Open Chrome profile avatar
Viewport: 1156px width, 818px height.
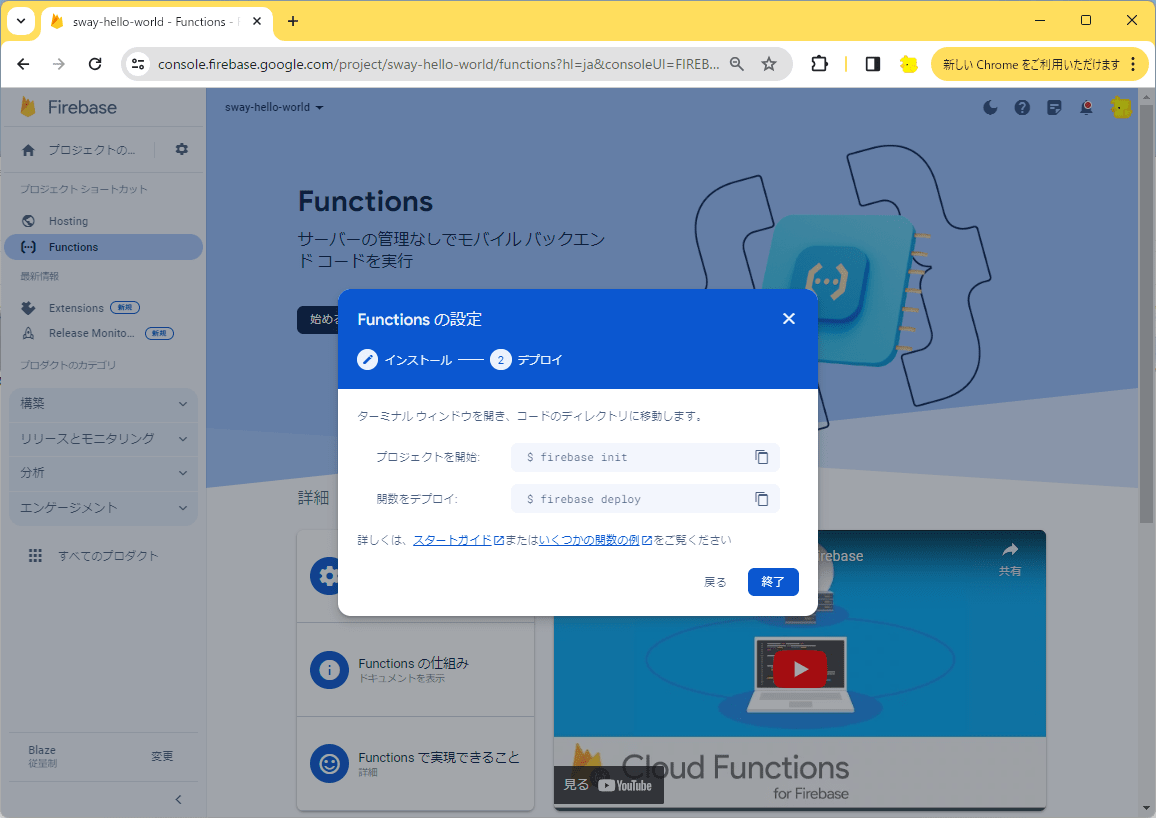[x=909, y=64]
